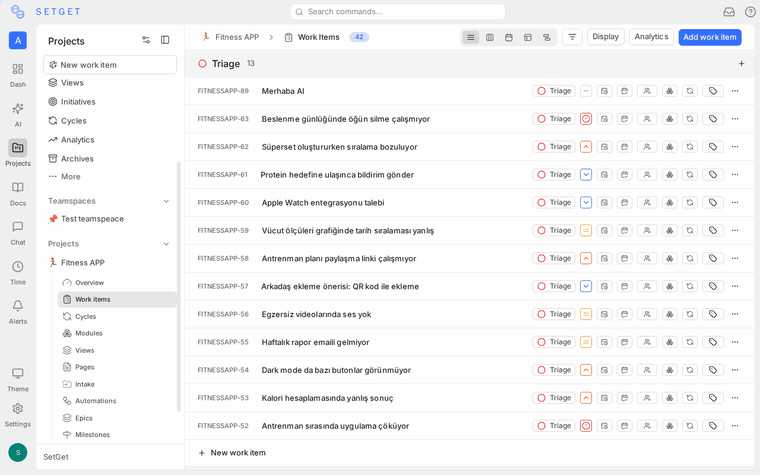Open the inbox icon in top bar
This screenshot has width=760, height=475.
click(x=729, y=12)
